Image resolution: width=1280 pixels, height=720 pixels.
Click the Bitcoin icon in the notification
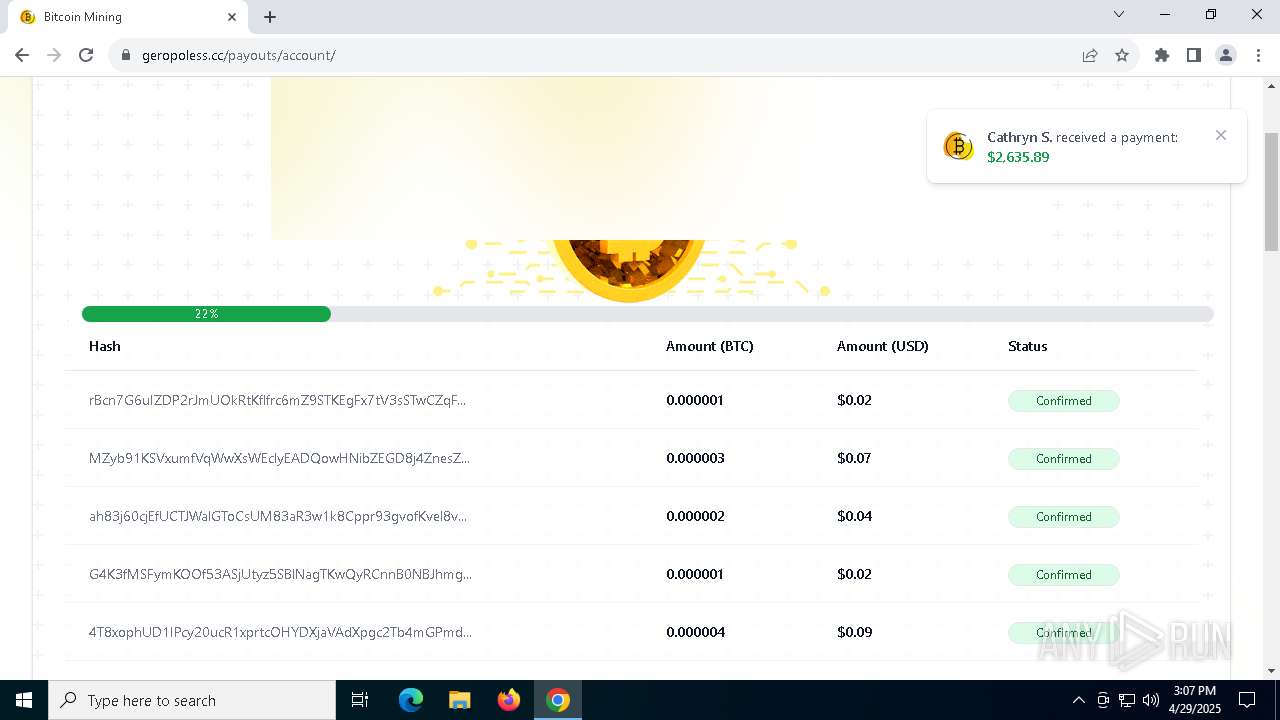(958, 147)
